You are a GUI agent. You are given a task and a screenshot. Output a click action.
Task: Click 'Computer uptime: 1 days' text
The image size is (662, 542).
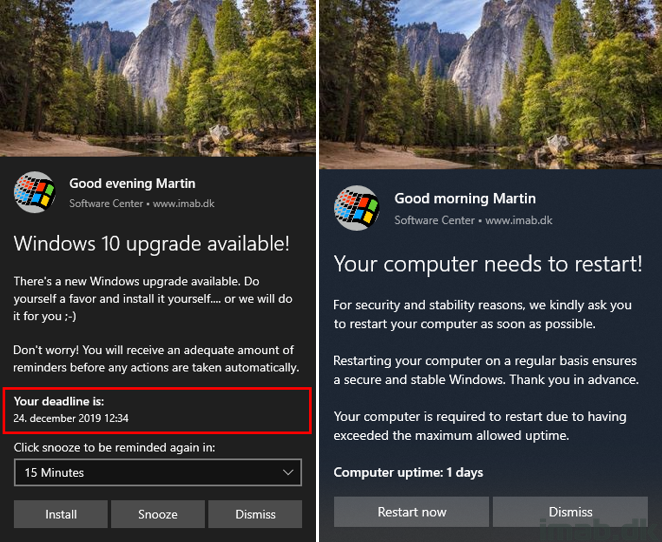(408, 472)
